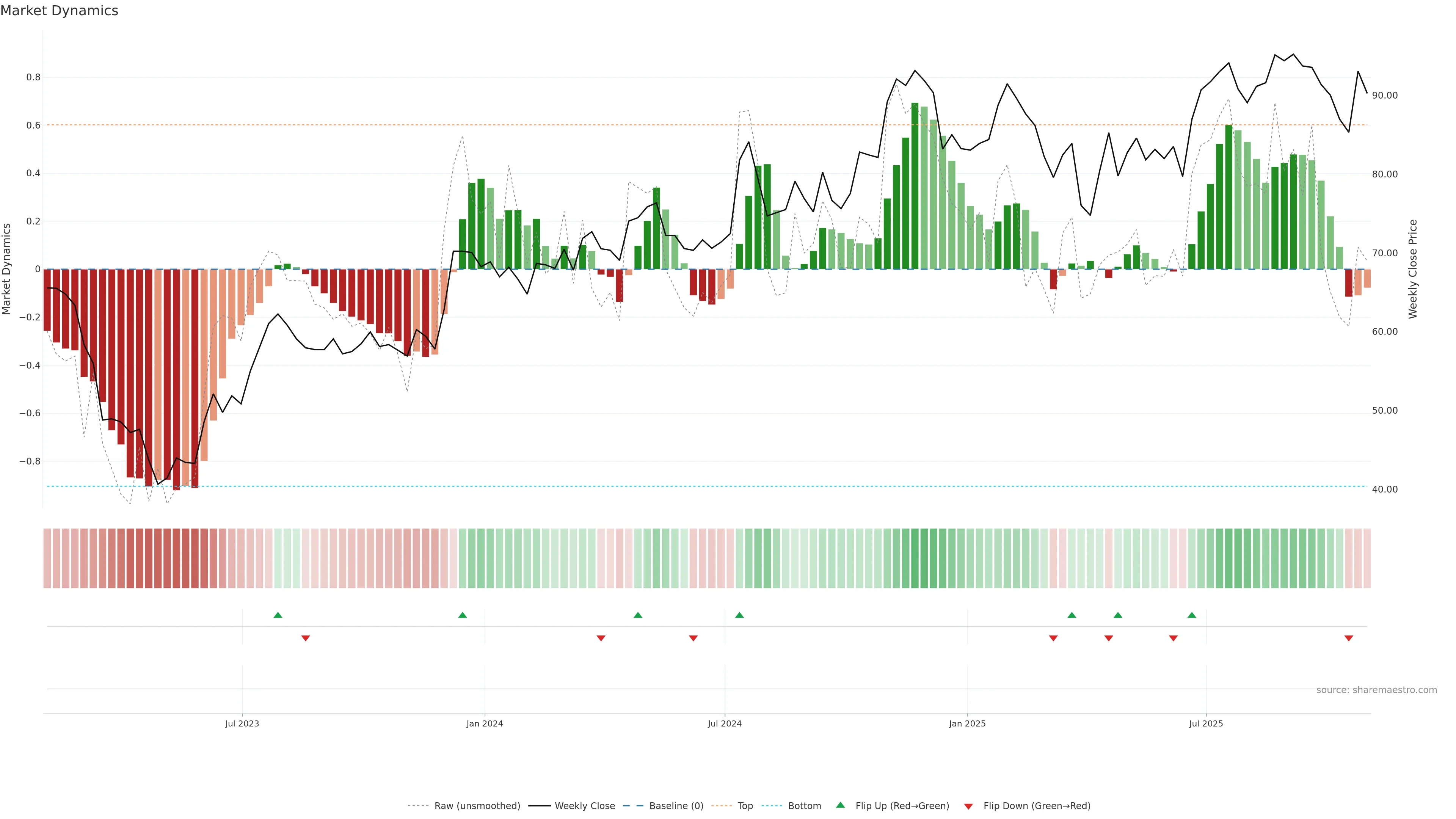Toggle the Top legend entry
1456x819 pixels.
(745, 806)
